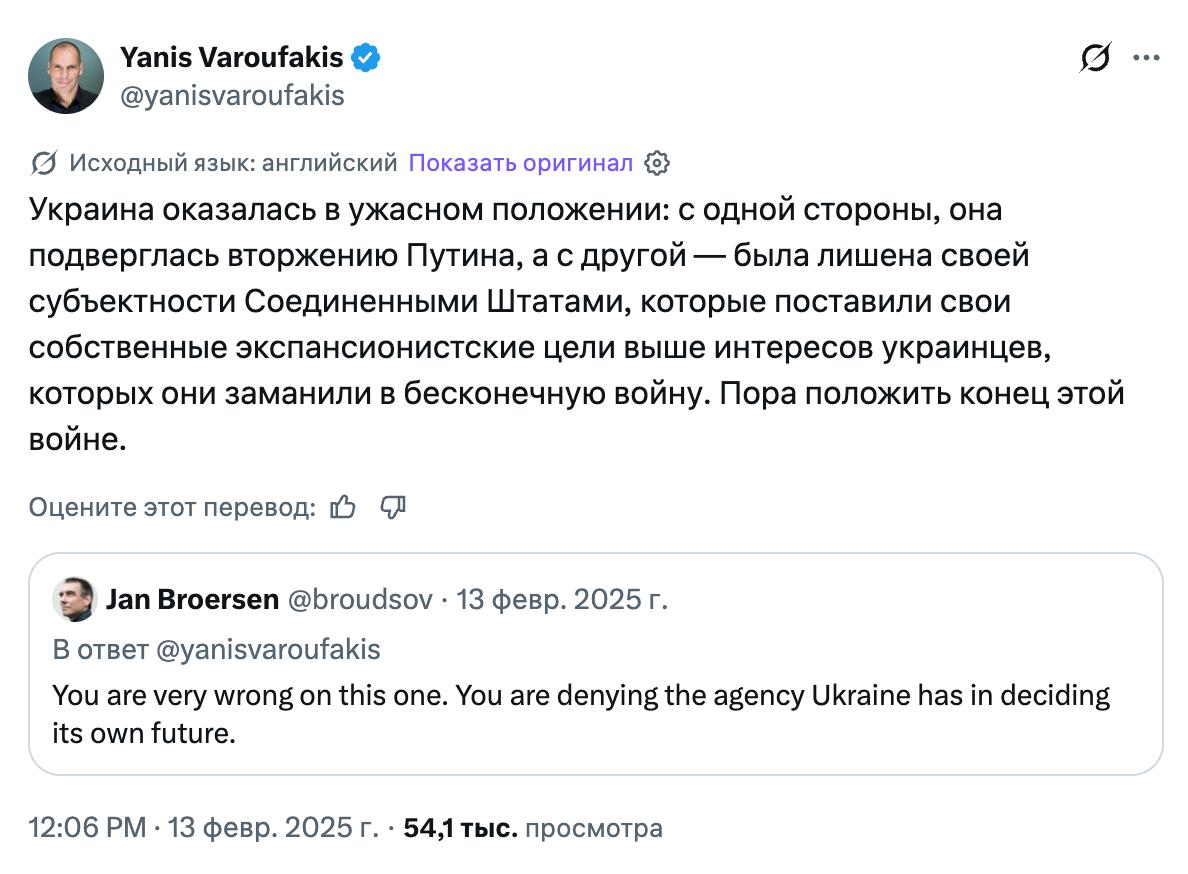Screen dimensions: 1188x874
Task: Click the Jan Broersen name in quote
Action: click(x=191, y=599)
